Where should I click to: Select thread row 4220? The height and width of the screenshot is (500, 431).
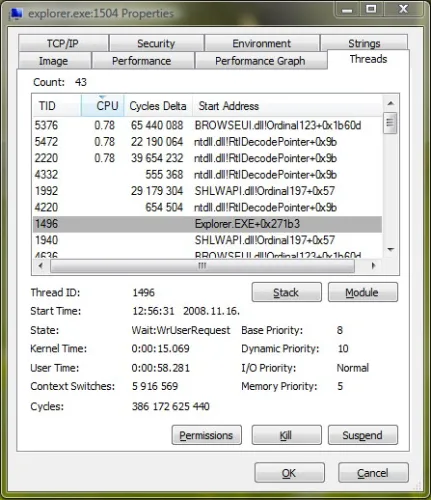coord(207,207)
